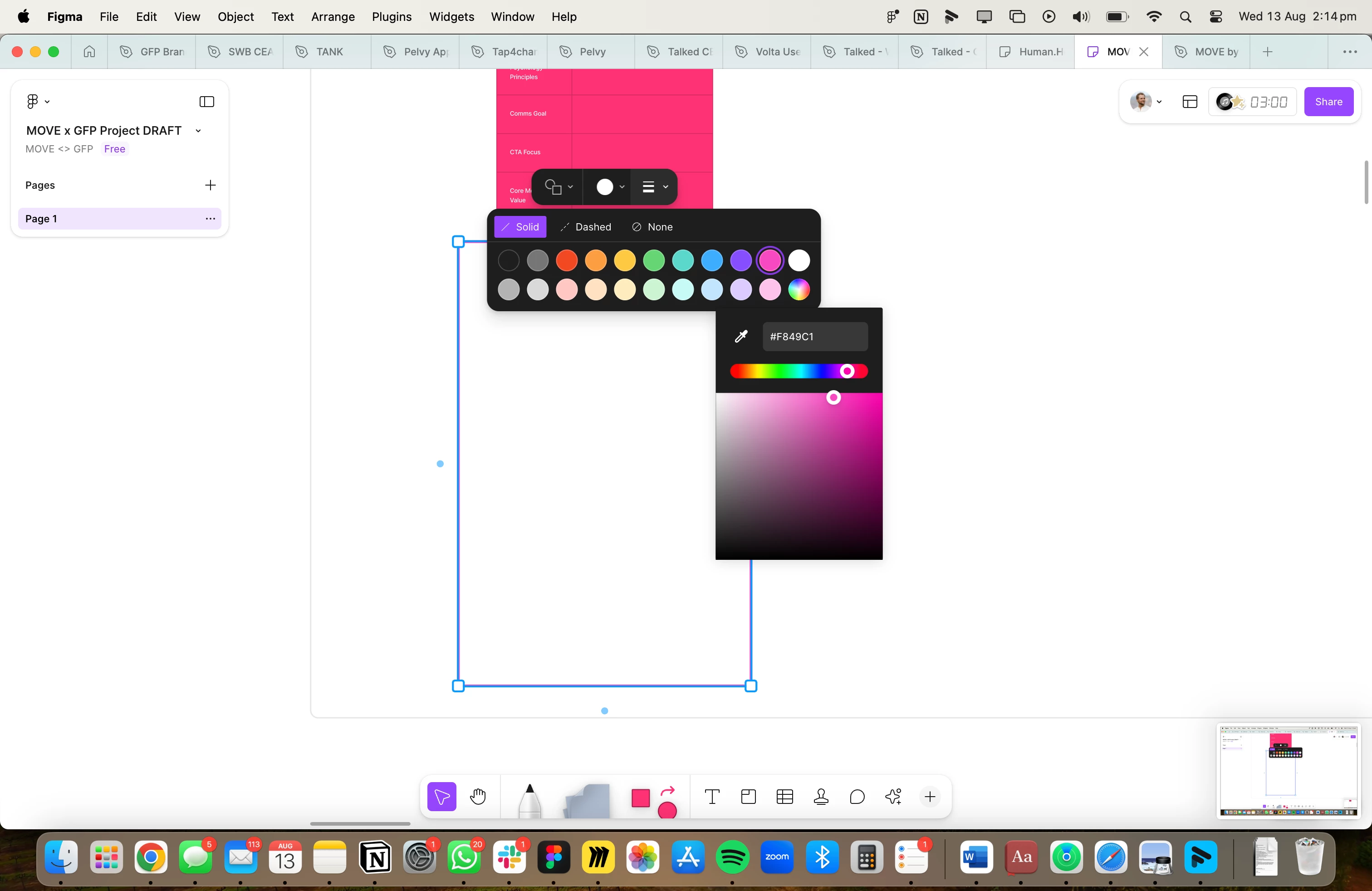1372x891 pixels.
Task: Open Notion from the Dock
Action: (x=375, y=857)
